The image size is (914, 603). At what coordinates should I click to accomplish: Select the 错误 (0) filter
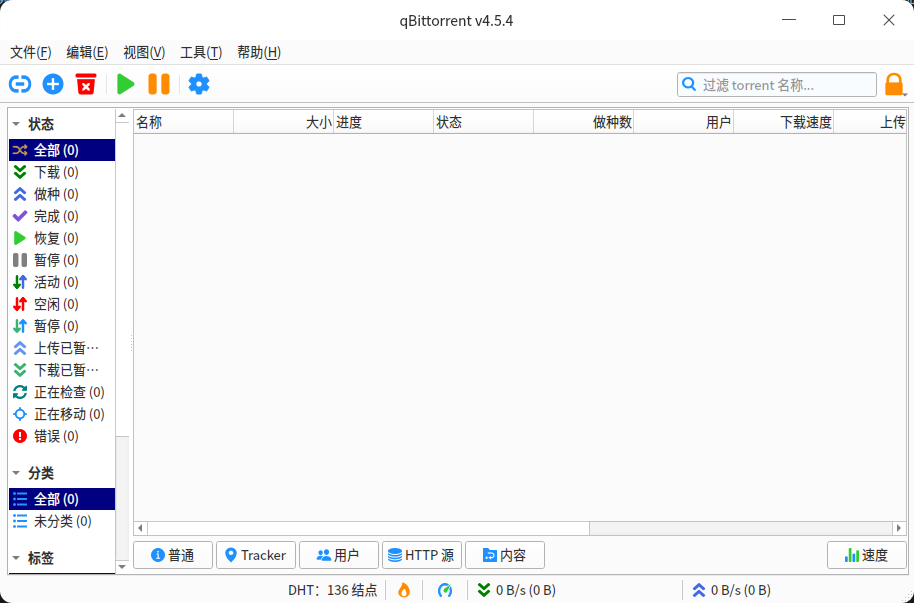pyautogui.click(x=62, y=436)
